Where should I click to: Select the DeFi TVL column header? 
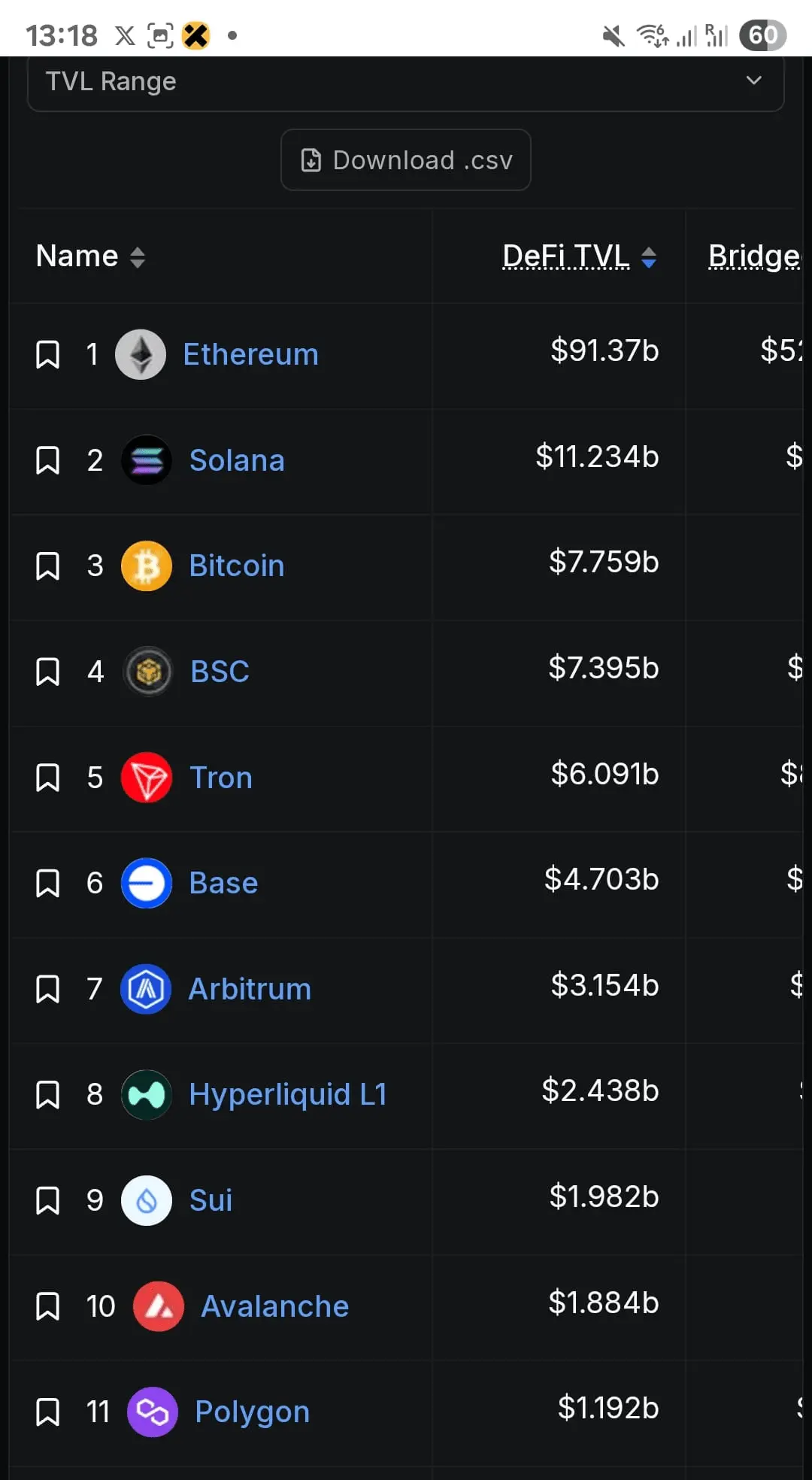566,256
